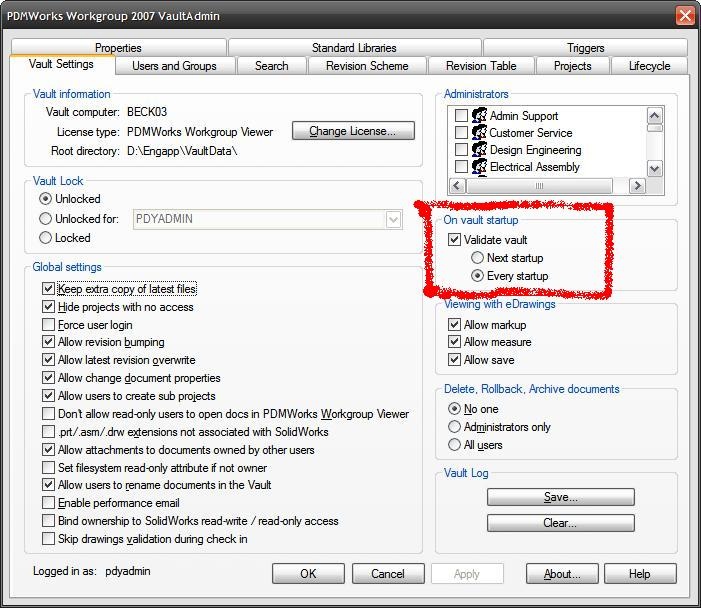The height and width of the screenshot is (608, 701).
Task: Enable Set filesystem read-only attribute option
Action: pyautogui.click(x=48, y=468)
